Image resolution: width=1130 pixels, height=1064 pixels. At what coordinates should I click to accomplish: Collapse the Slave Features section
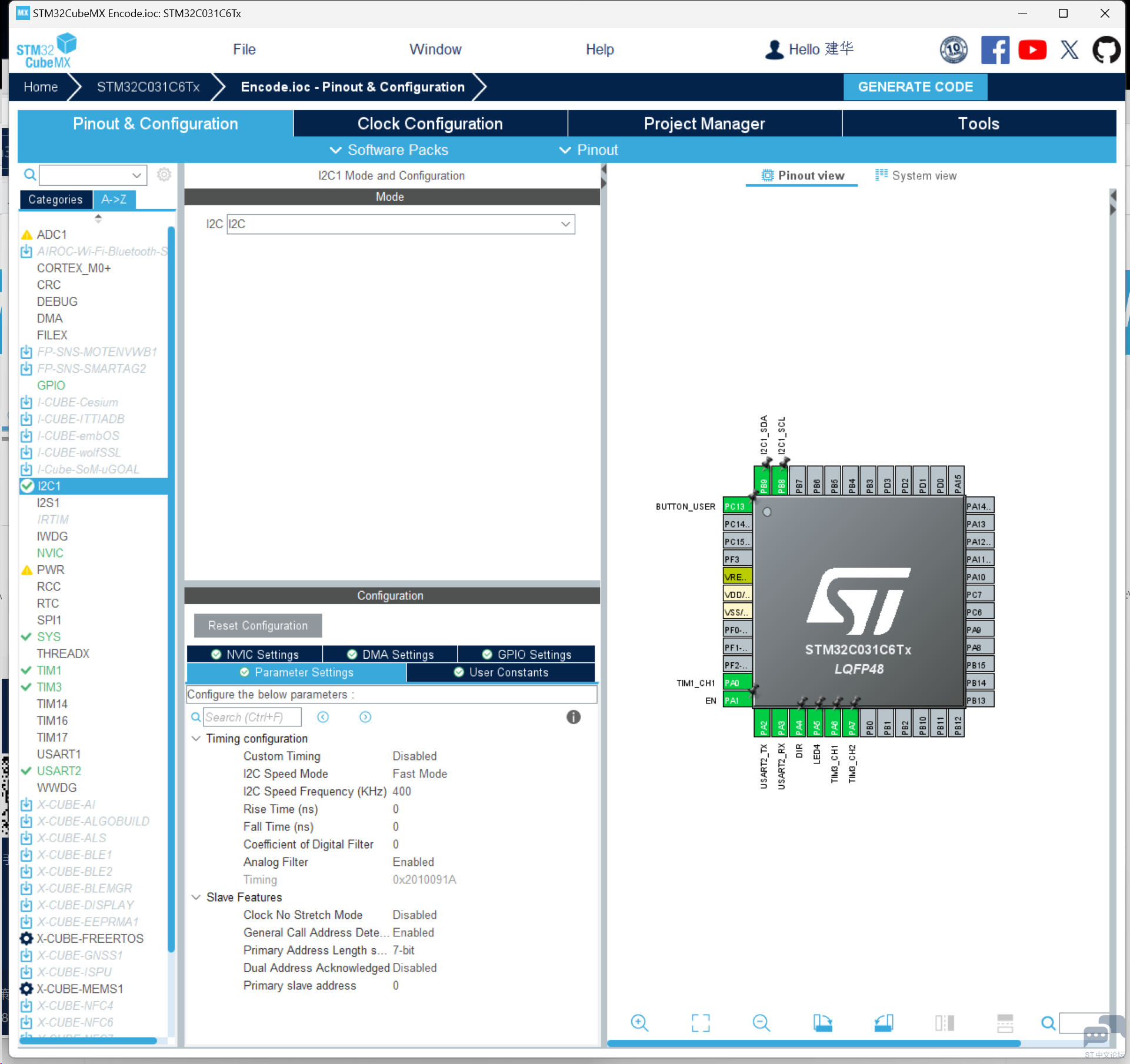tap(196, 897)
